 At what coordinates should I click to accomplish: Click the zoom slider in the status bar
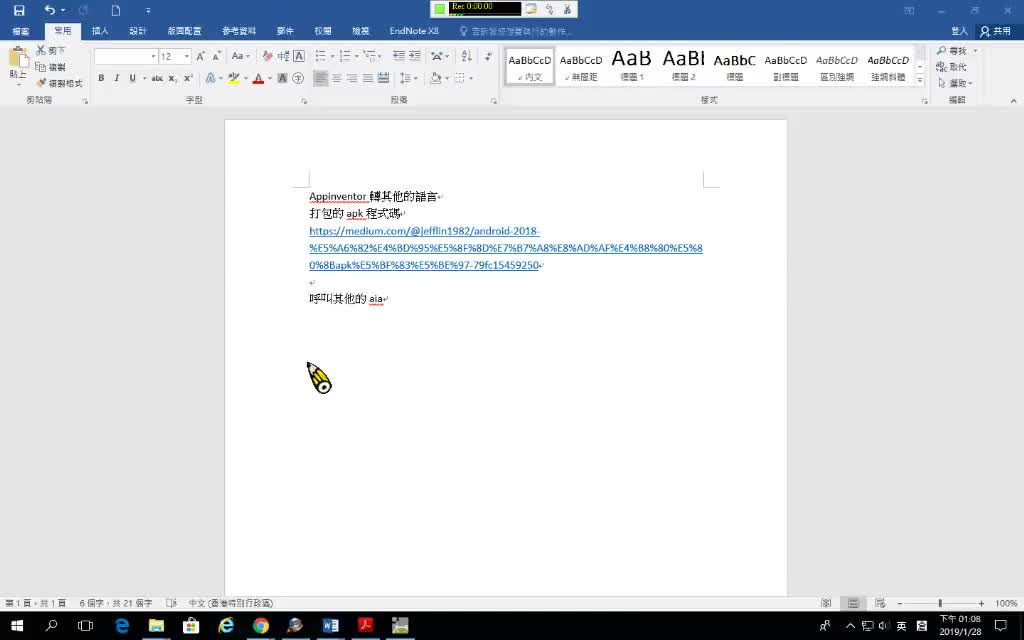pos(939,604)
